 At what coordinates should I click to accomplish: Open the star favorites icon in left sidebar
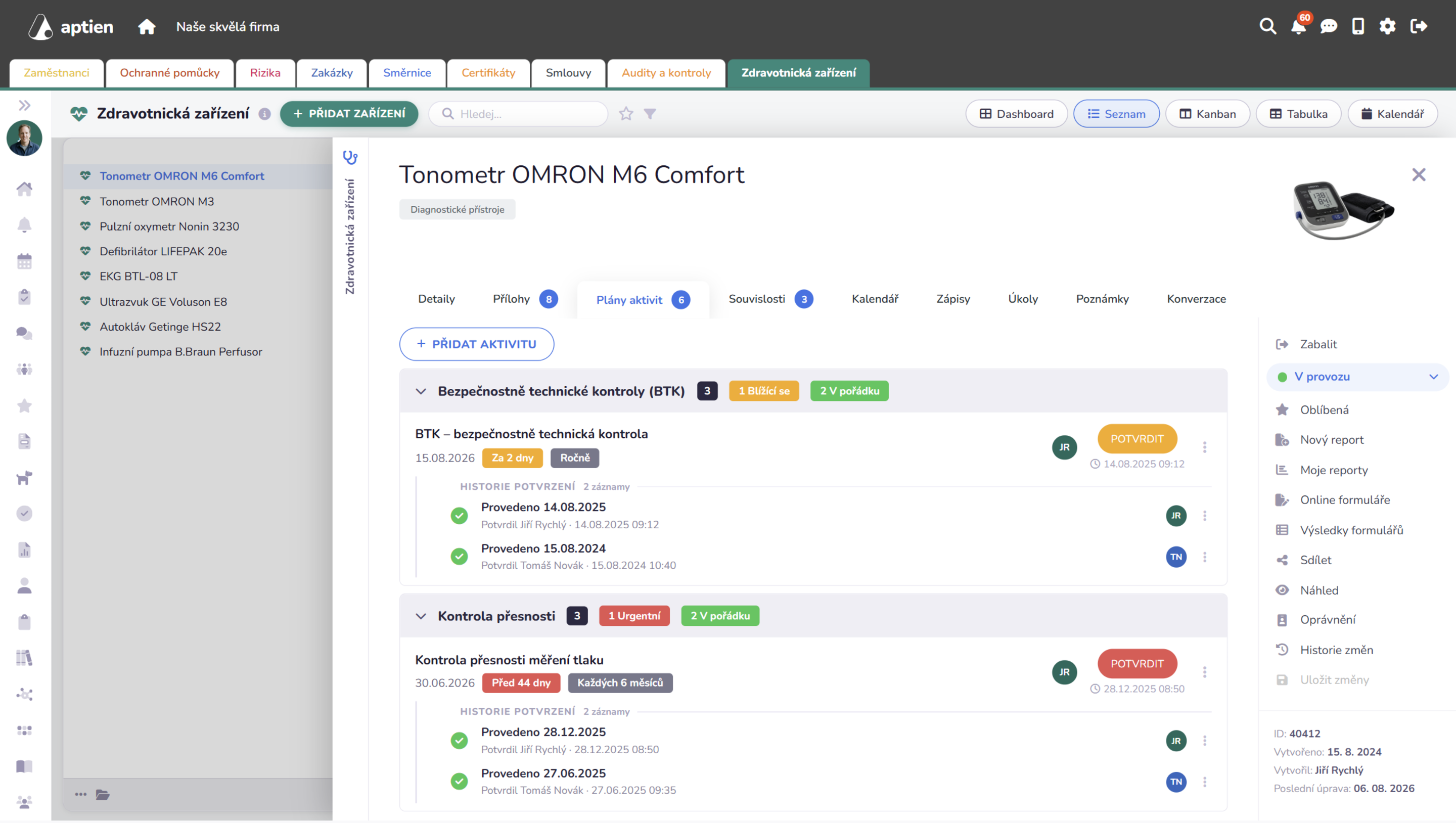coord(24,406)
